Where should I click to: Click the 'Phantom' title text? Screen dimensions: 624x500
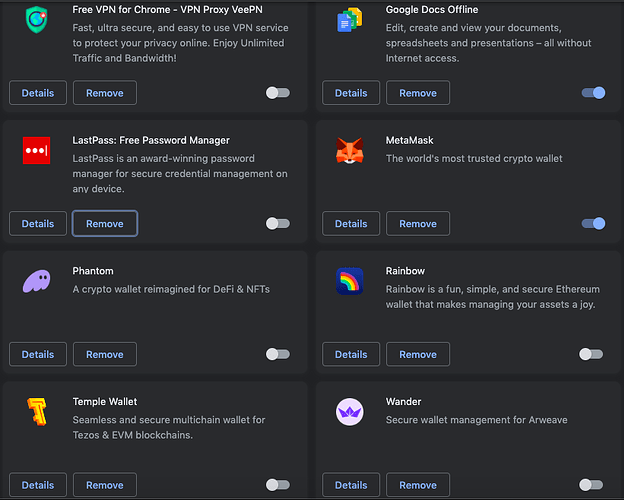pos(93,271)
